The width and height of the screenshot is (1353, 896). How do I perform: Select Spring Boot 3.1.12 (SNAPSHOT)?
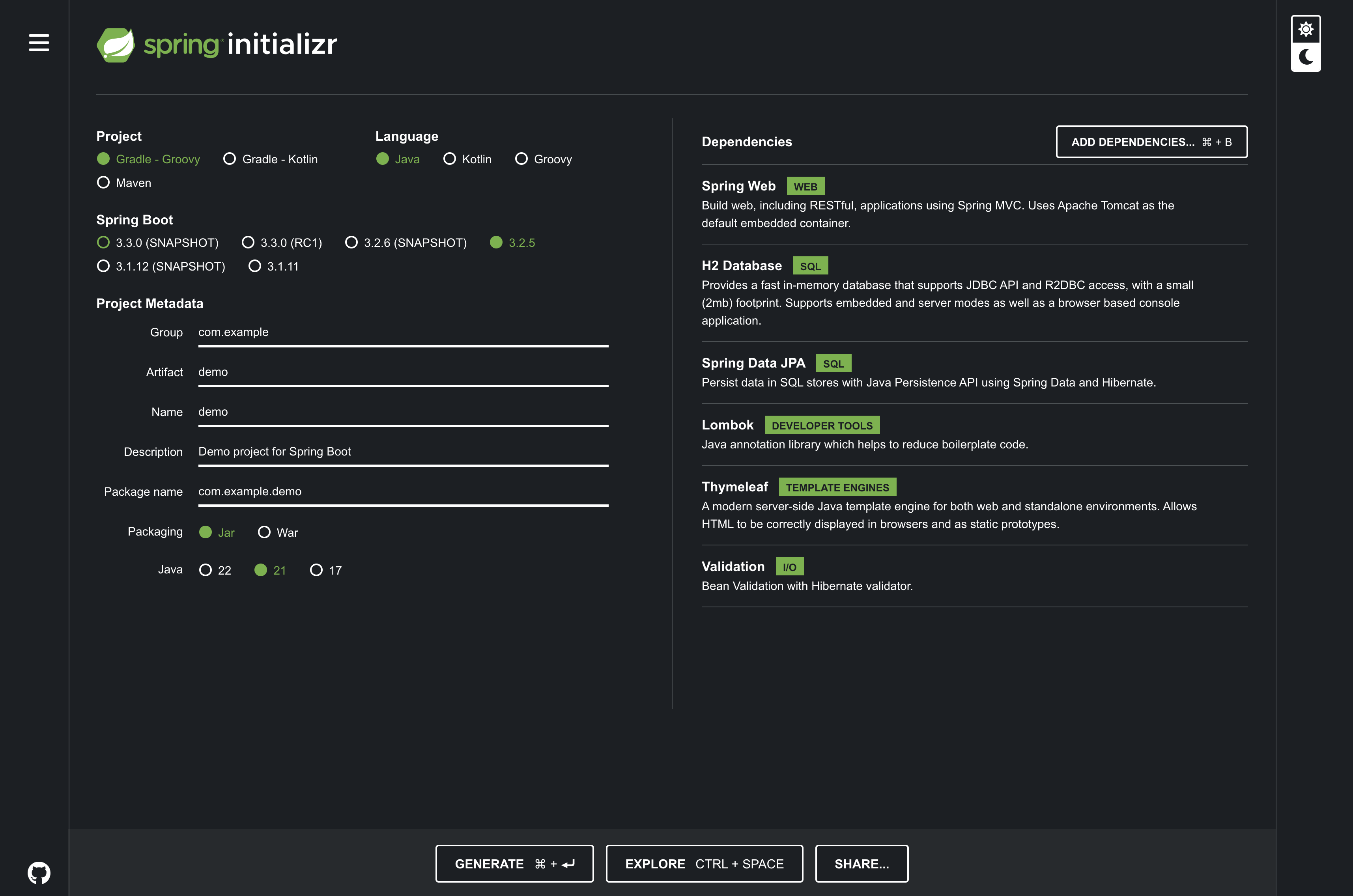pos(161,266)
